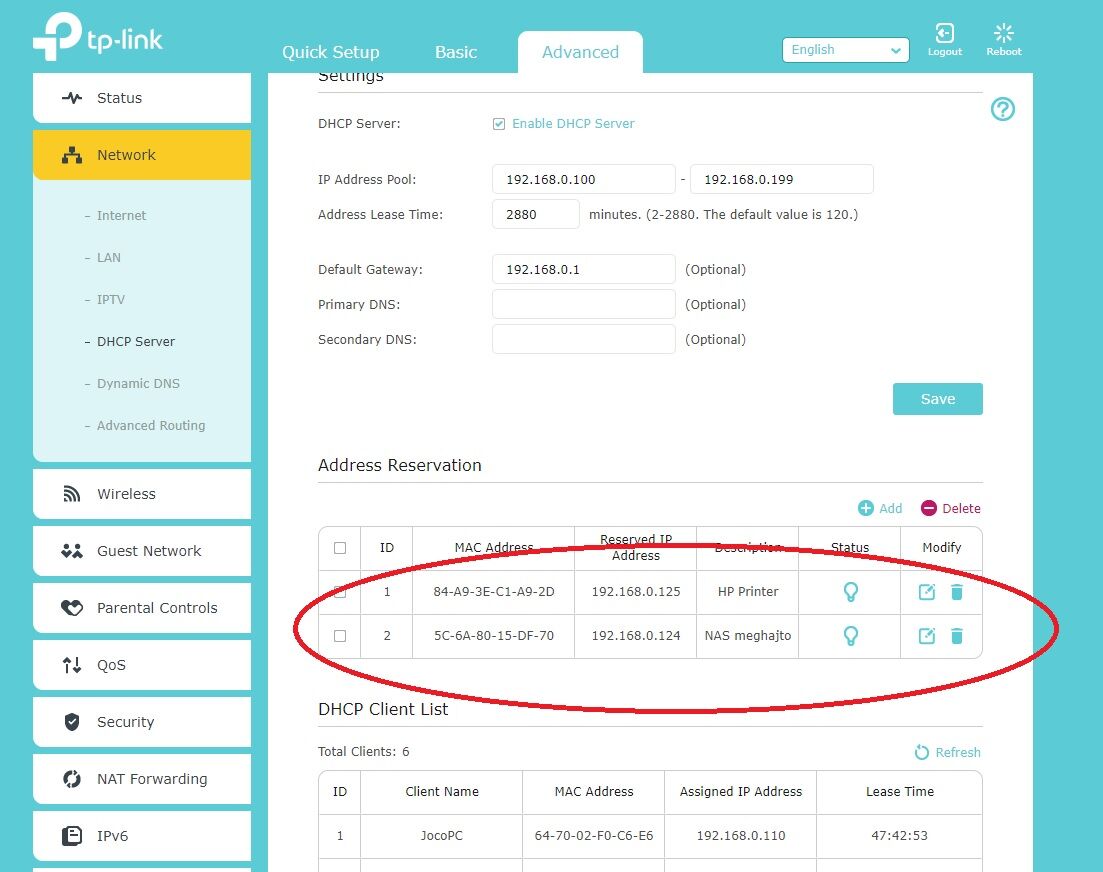1103x872 pixels.
Task: Delete the HP Printer reservation via trash icon
Action: coord(957,592)
